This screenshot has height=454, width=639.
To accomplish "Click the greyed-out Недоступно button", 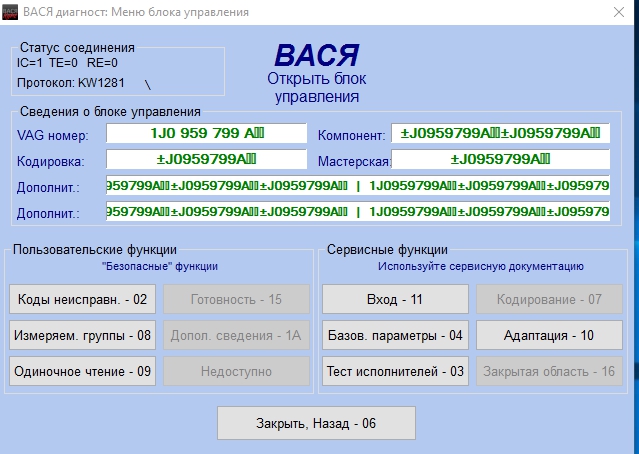I will [x=234, y=371].
